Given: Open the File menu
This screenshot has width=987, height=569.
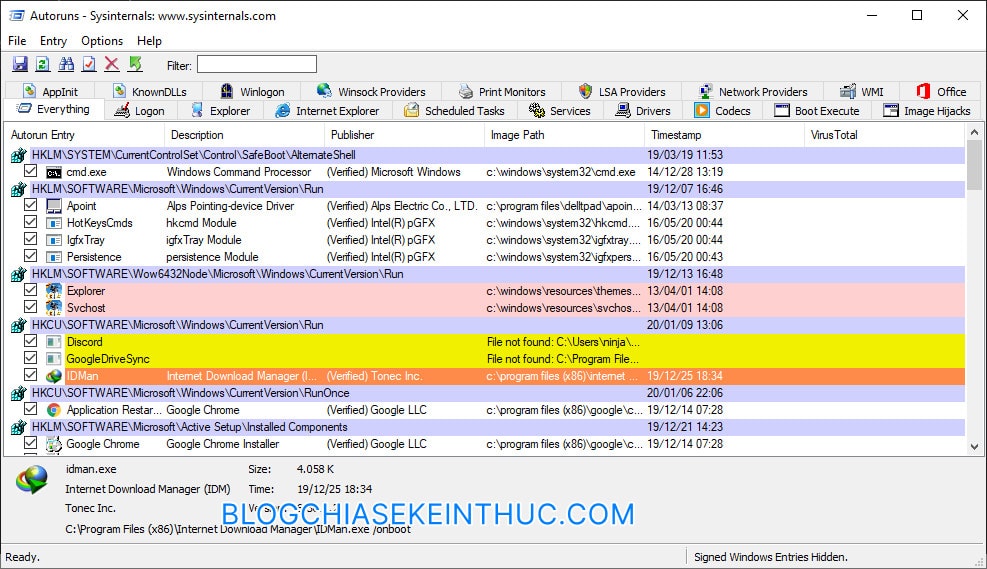Looking at the screenshot, I should tap(17, 41).
